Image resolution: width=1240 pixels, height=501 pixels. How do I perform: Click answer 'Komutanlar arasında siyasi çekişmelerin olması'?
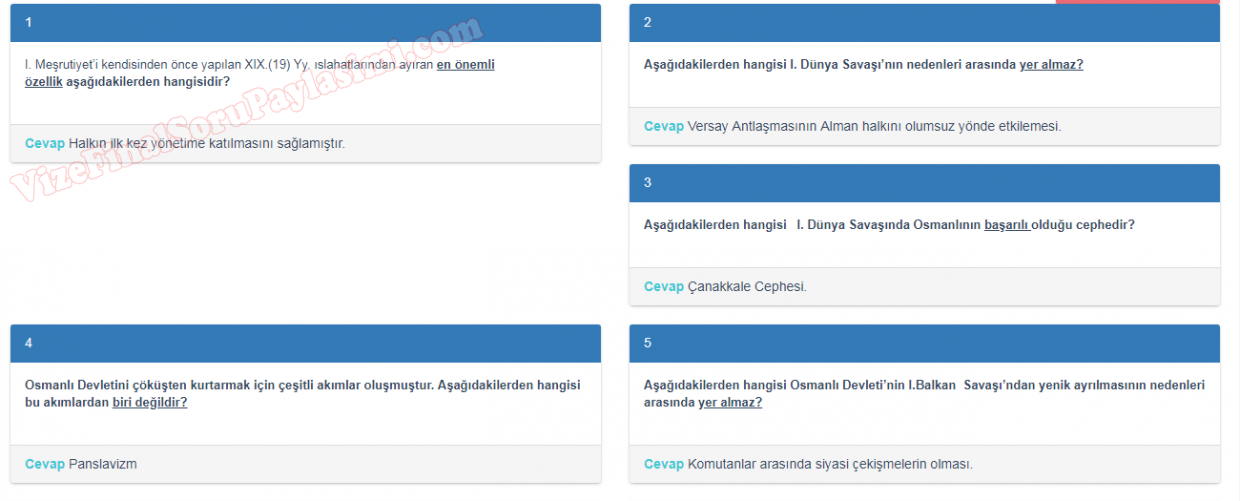830,464
